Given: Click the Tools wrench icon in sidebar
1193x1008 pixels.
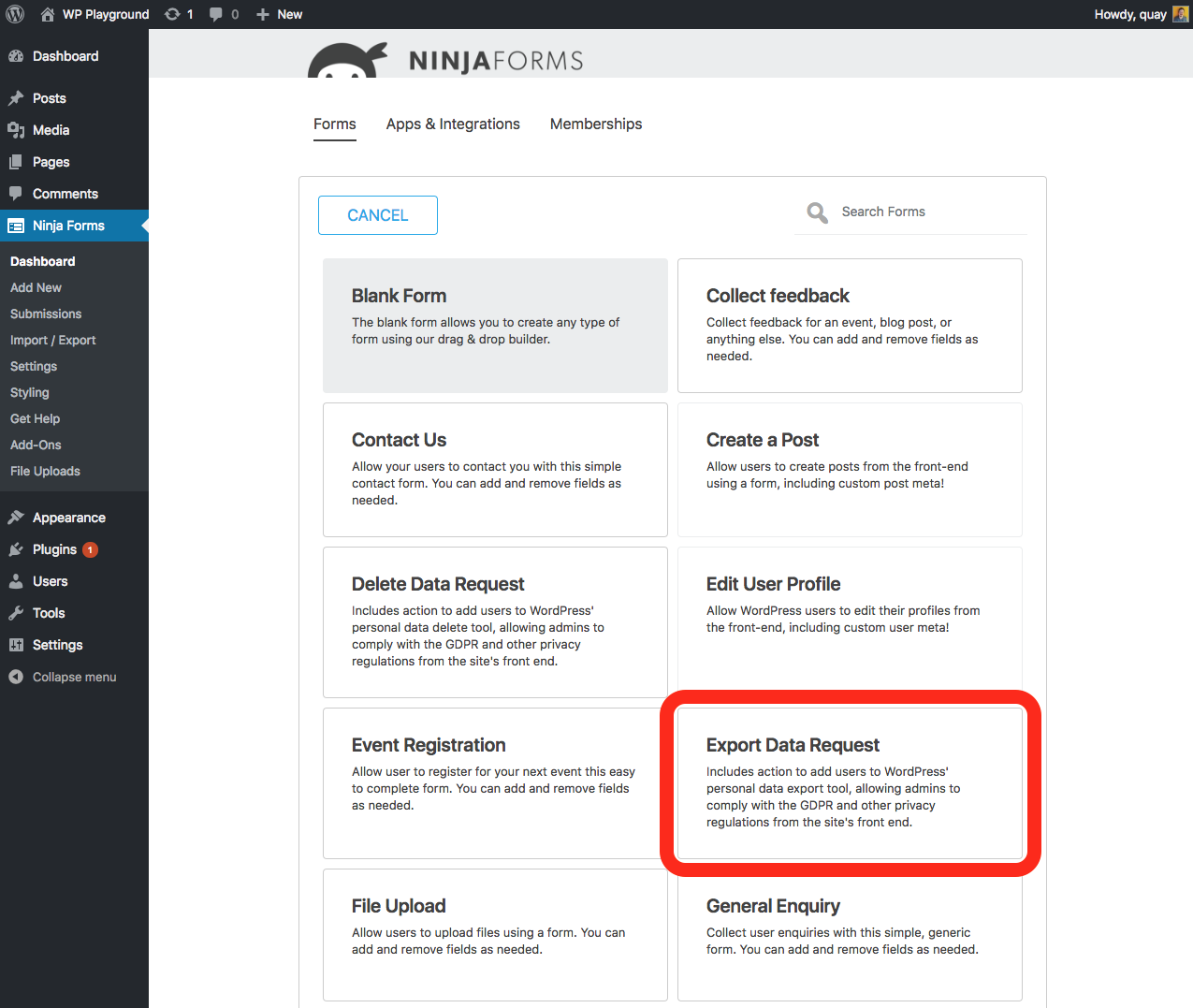Looking at the screenshot, I should pos(16,613).
